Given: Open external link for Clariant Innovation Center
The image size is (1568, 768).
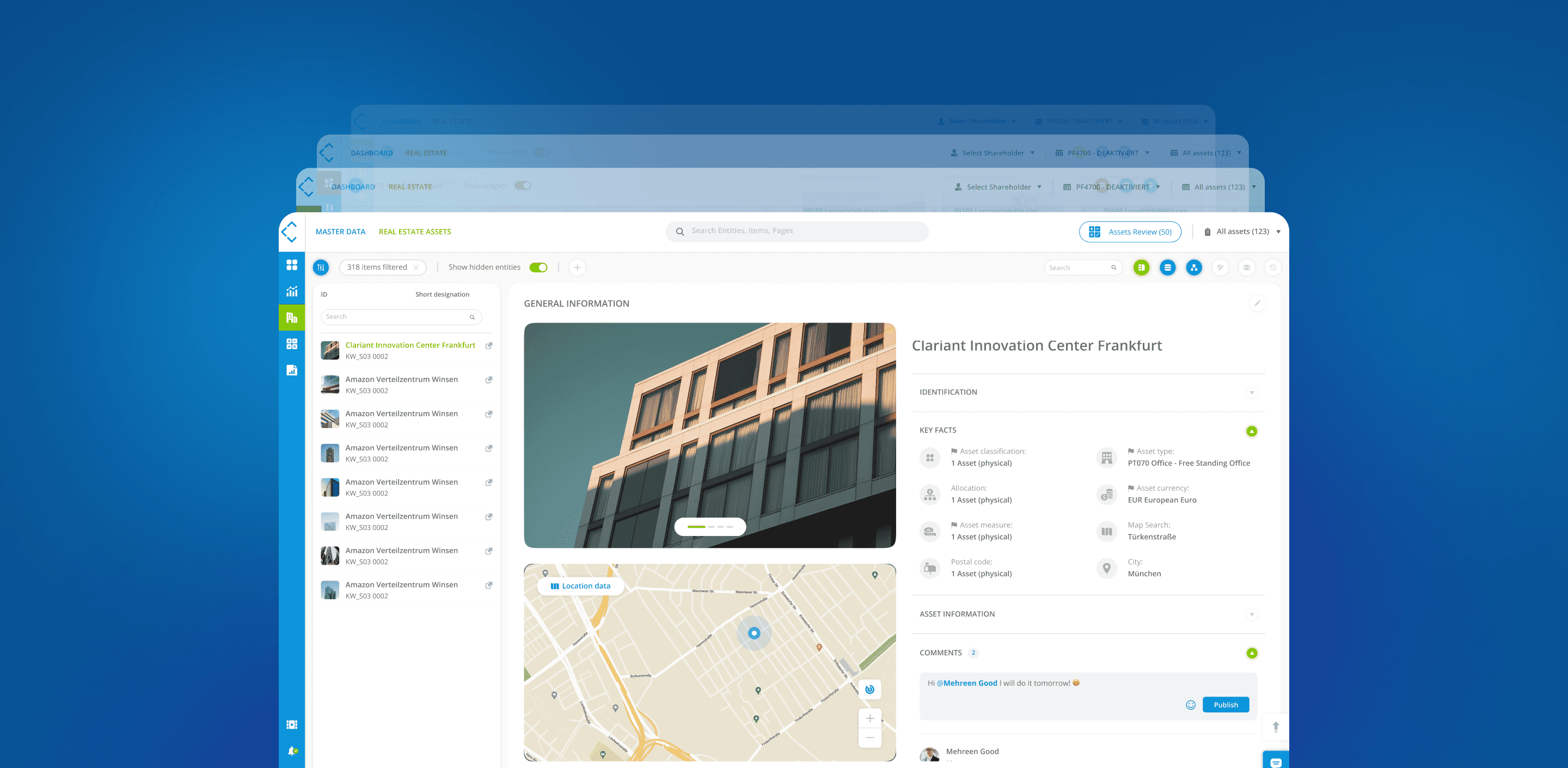Looking at the screenshot, I should pyautogui.click(x=488, y=346).
